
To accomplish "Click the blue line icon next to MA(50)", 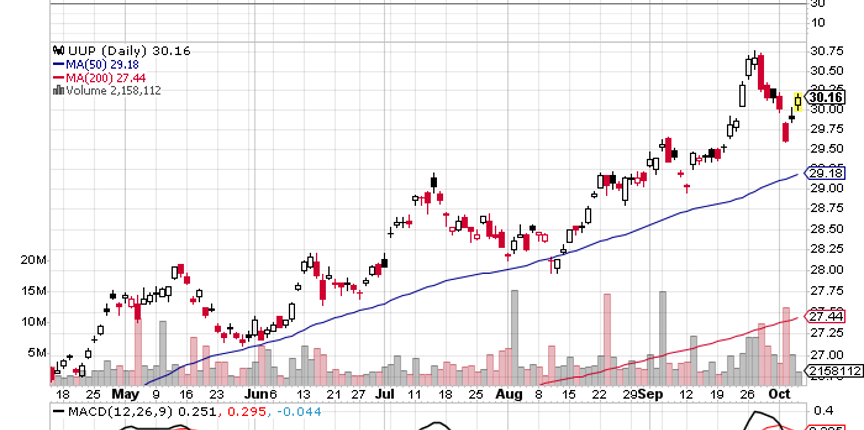I will click(57, 64).
